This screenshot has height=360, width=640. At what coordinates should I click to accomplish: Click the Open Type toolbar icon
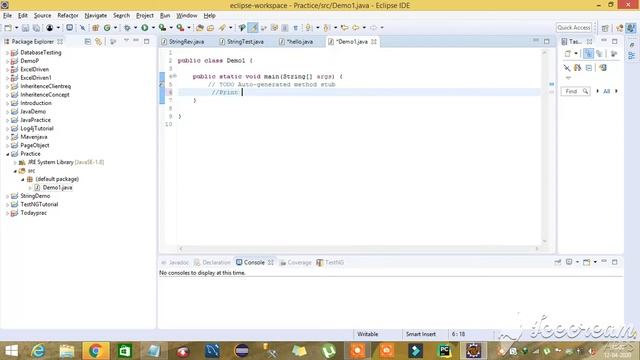click(200, 28)
